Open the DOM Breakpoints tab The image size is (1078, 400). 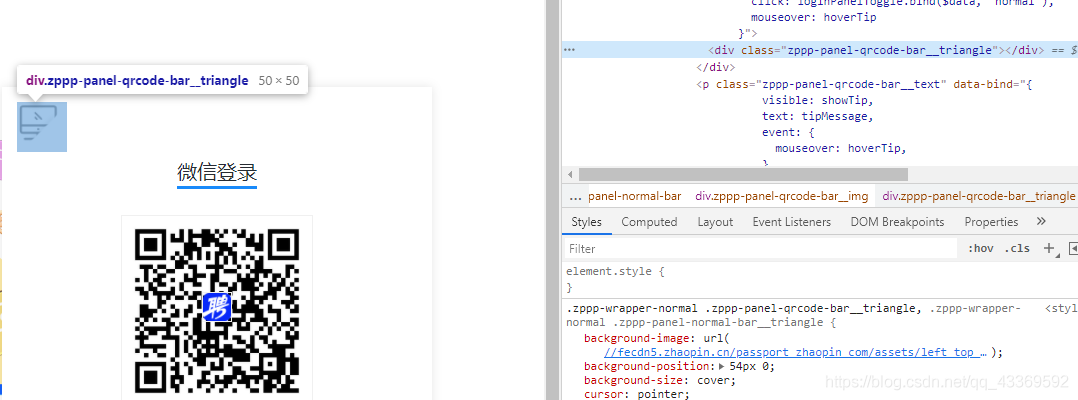[897, 222]
